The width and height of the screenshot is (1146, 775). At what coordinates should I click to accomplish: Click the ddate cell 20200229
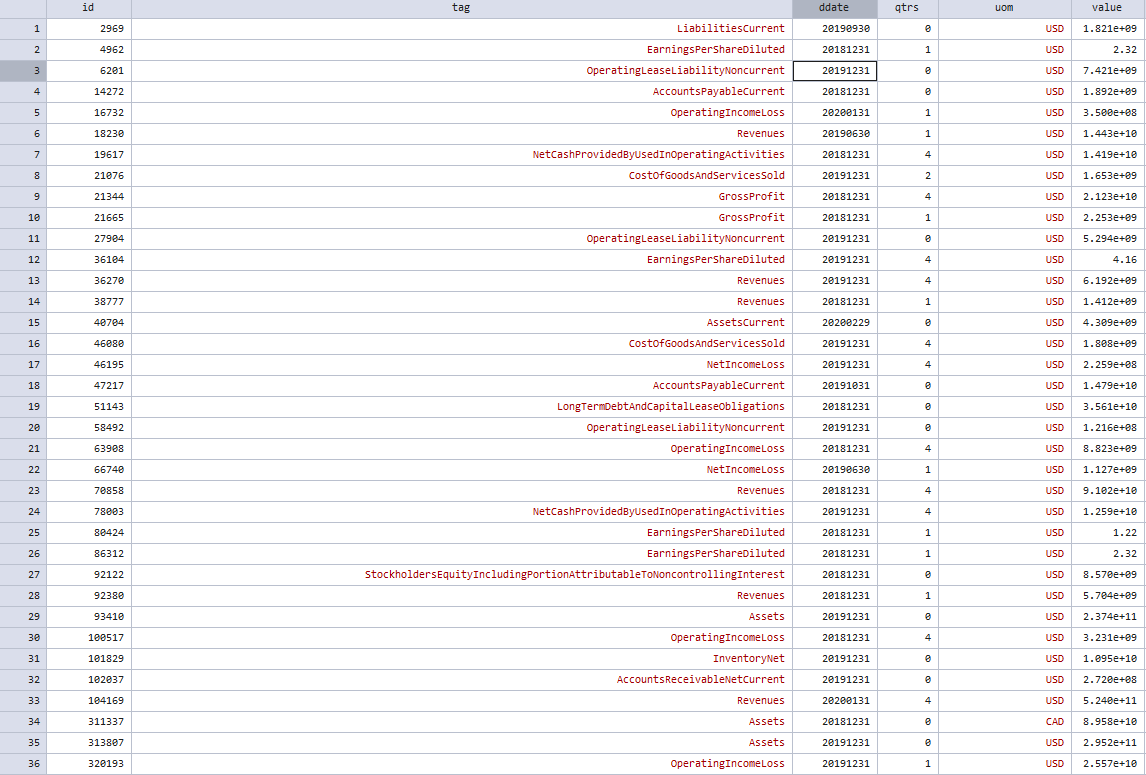click(835, 322)
